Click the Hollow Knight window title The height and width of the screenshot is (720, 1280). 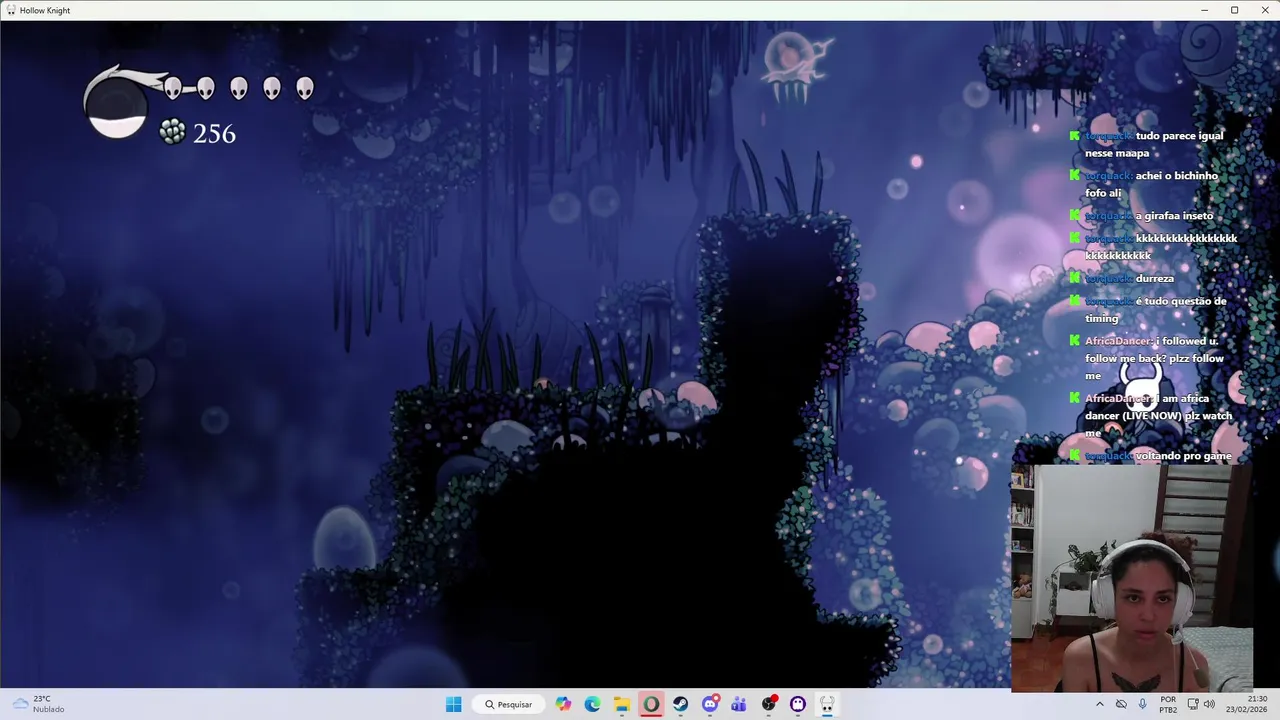45,10
